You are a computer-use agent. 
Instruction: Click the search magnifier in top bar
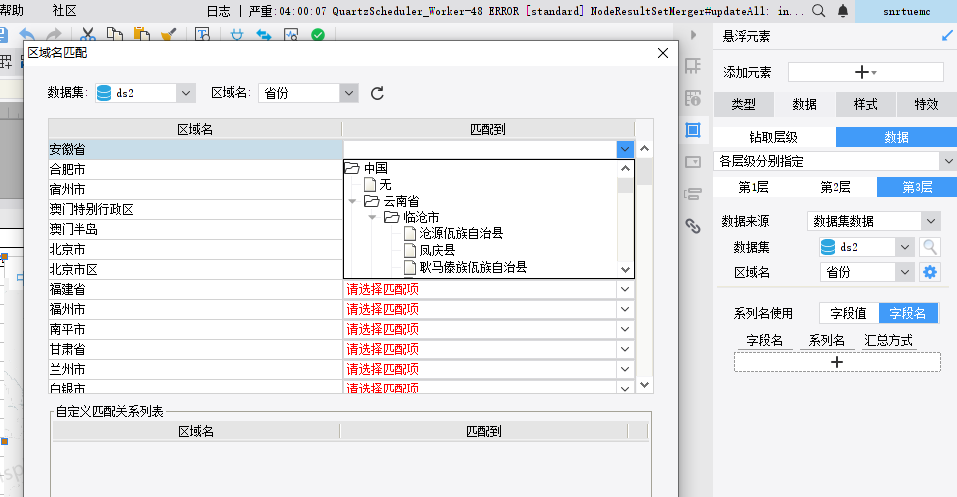click(x=818, y=11)
